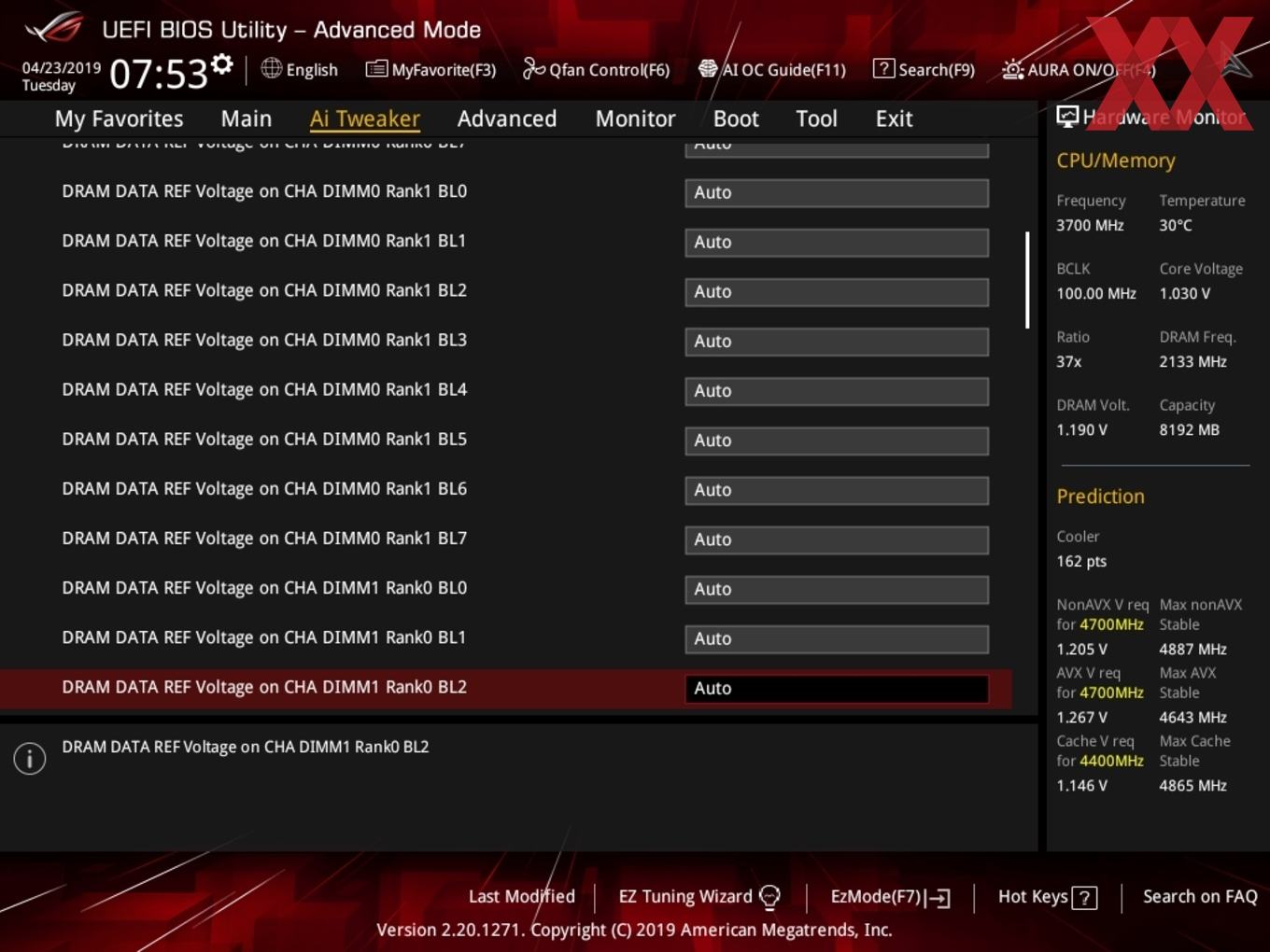
Task: Set CHA DIMM0 Rank1 BL4 Auto field
Action: [x=837, y=391]
